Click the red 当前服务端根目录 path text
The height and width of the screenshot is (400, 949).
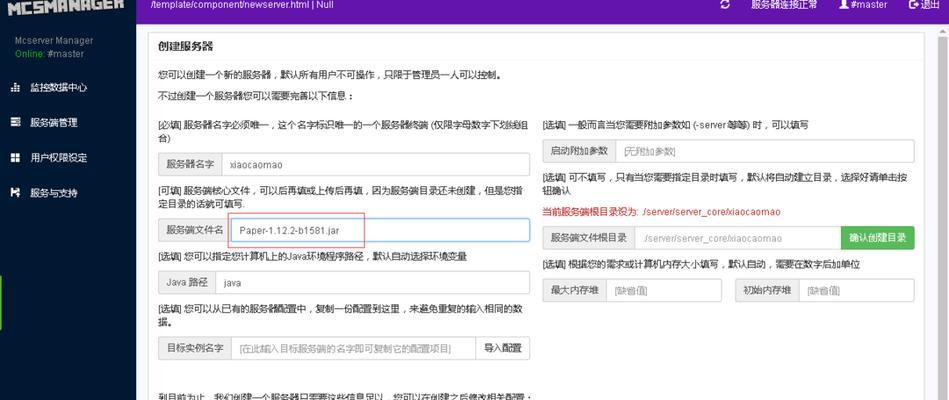[662, 212]
